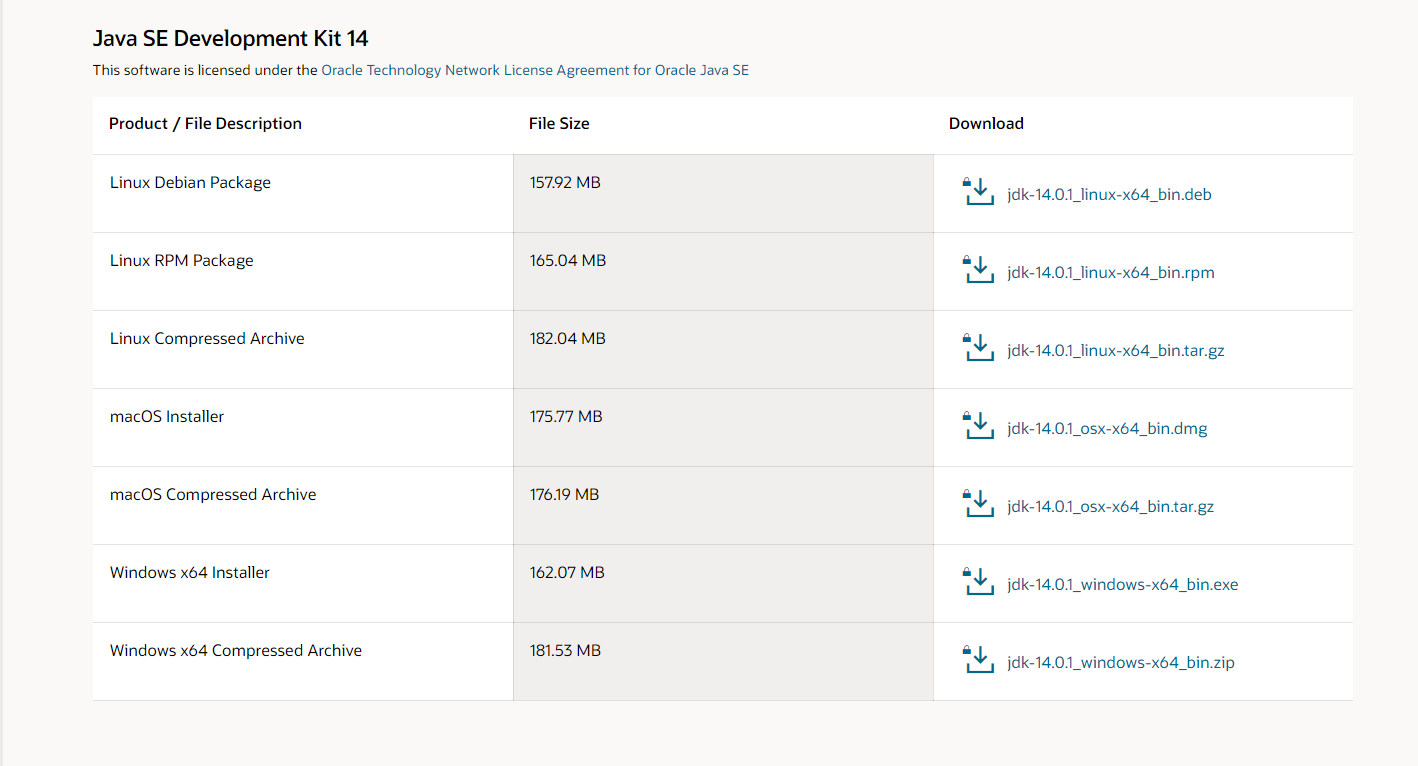Select Linux Compressed Archive row label

[x=207, y=339]
